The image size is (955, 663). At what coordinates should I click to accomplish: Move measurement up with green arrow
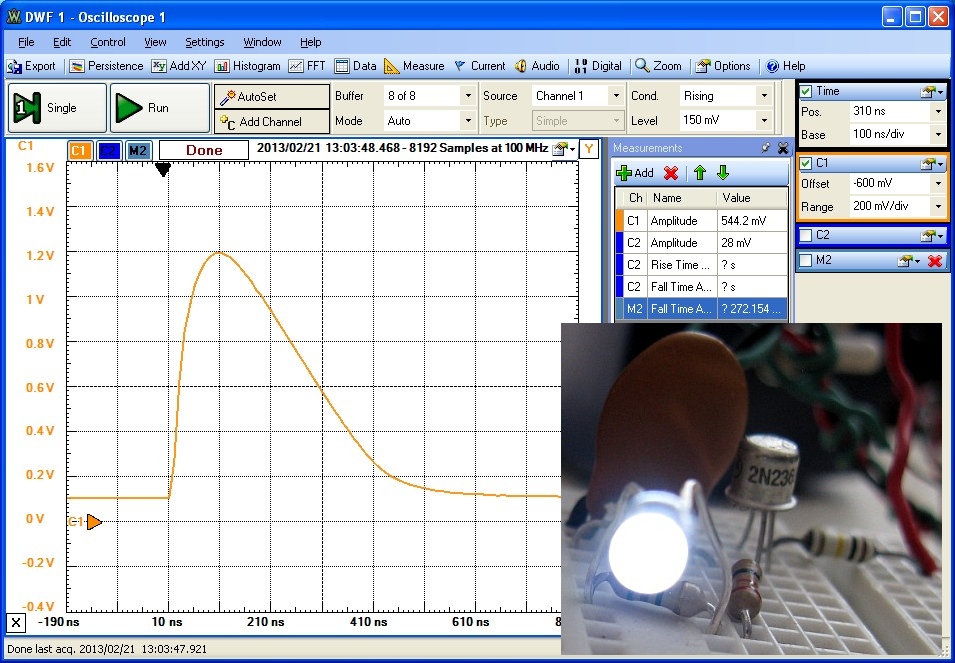pos(700,173)
